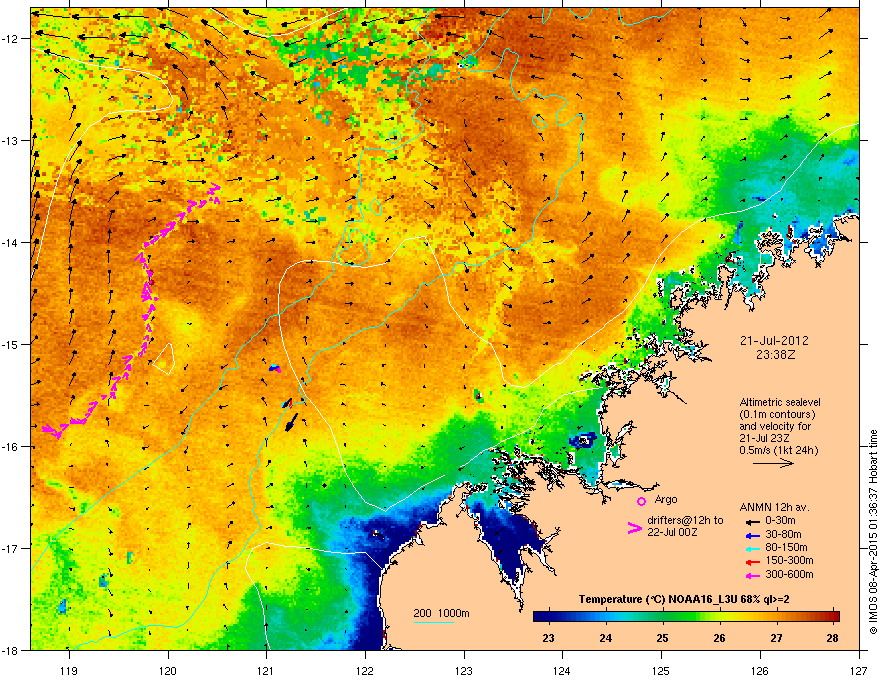
Task: Click the black 0-30m arrow legend symbol
Action: point(751,520)
